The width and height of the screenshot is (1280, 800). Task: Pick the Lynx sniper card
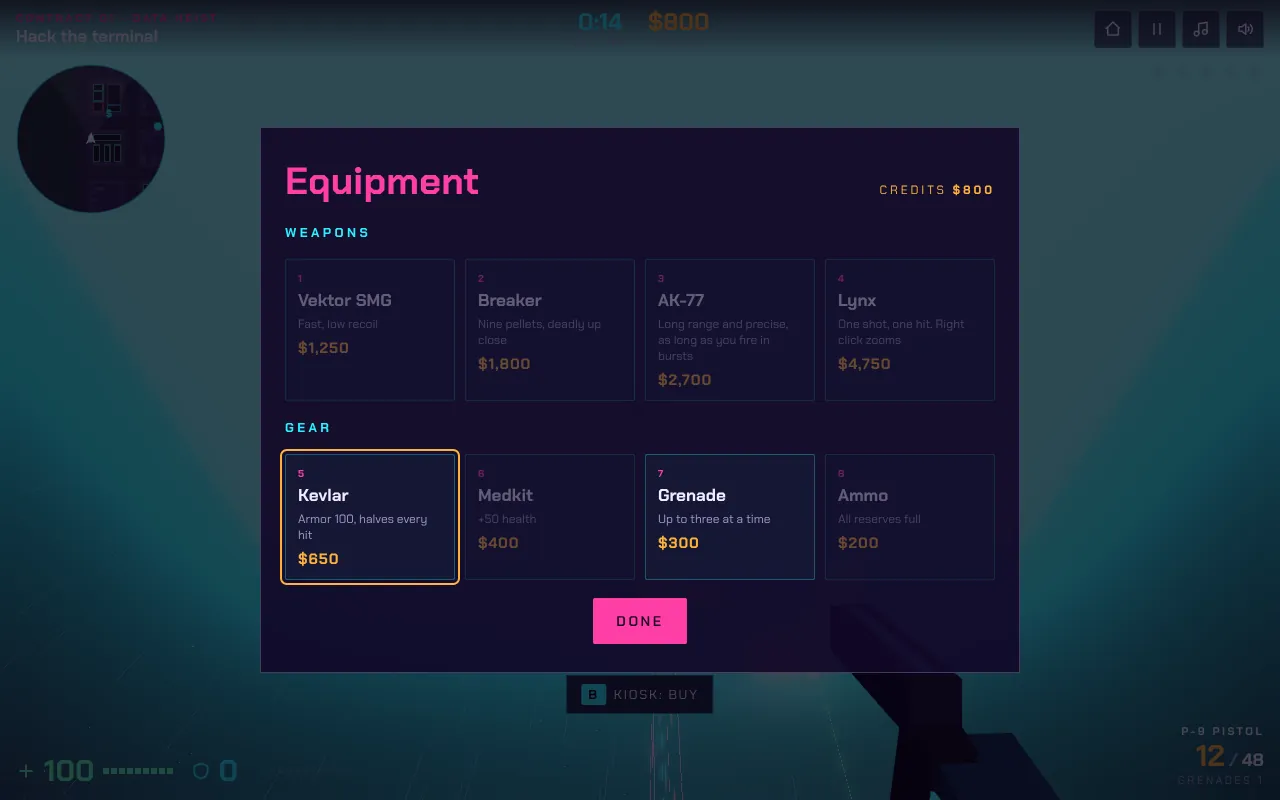[x=910, y=330]
